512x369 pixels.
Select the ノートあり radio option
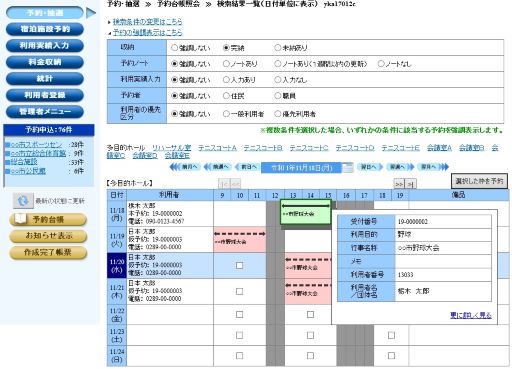pos(226,63)
